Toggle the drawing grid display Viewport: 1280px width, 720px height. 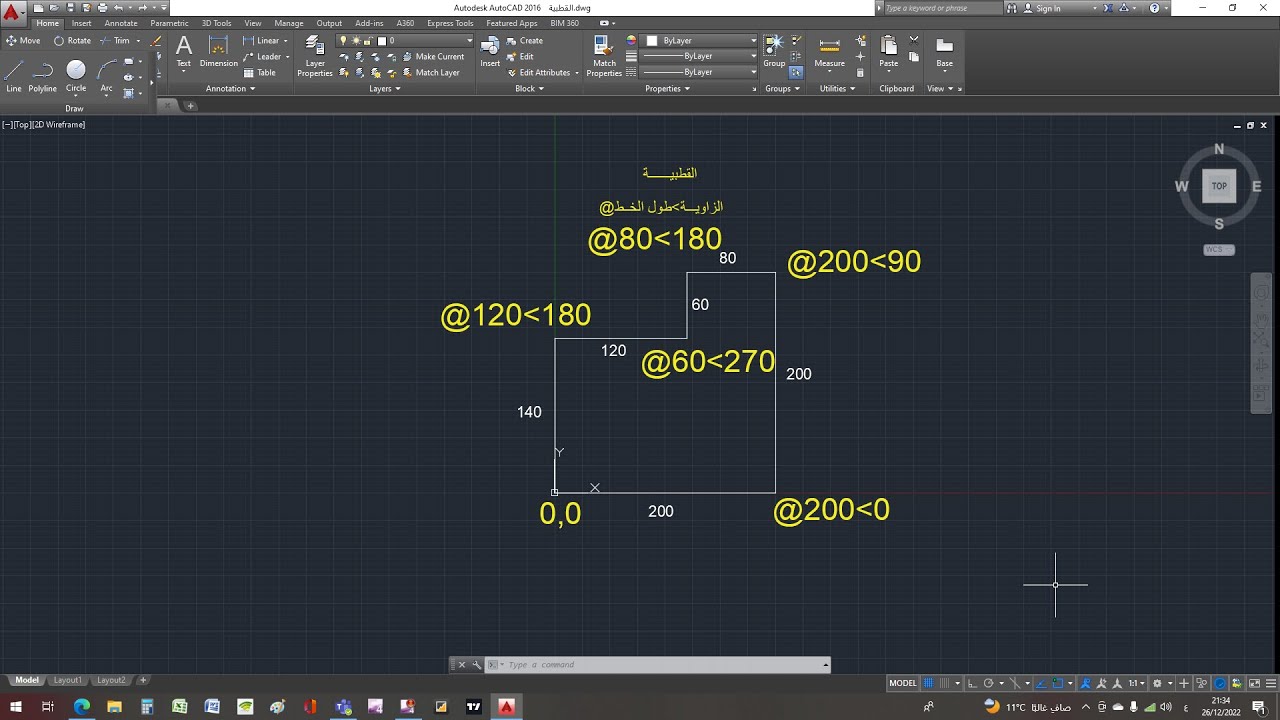[x=929, y=683]
